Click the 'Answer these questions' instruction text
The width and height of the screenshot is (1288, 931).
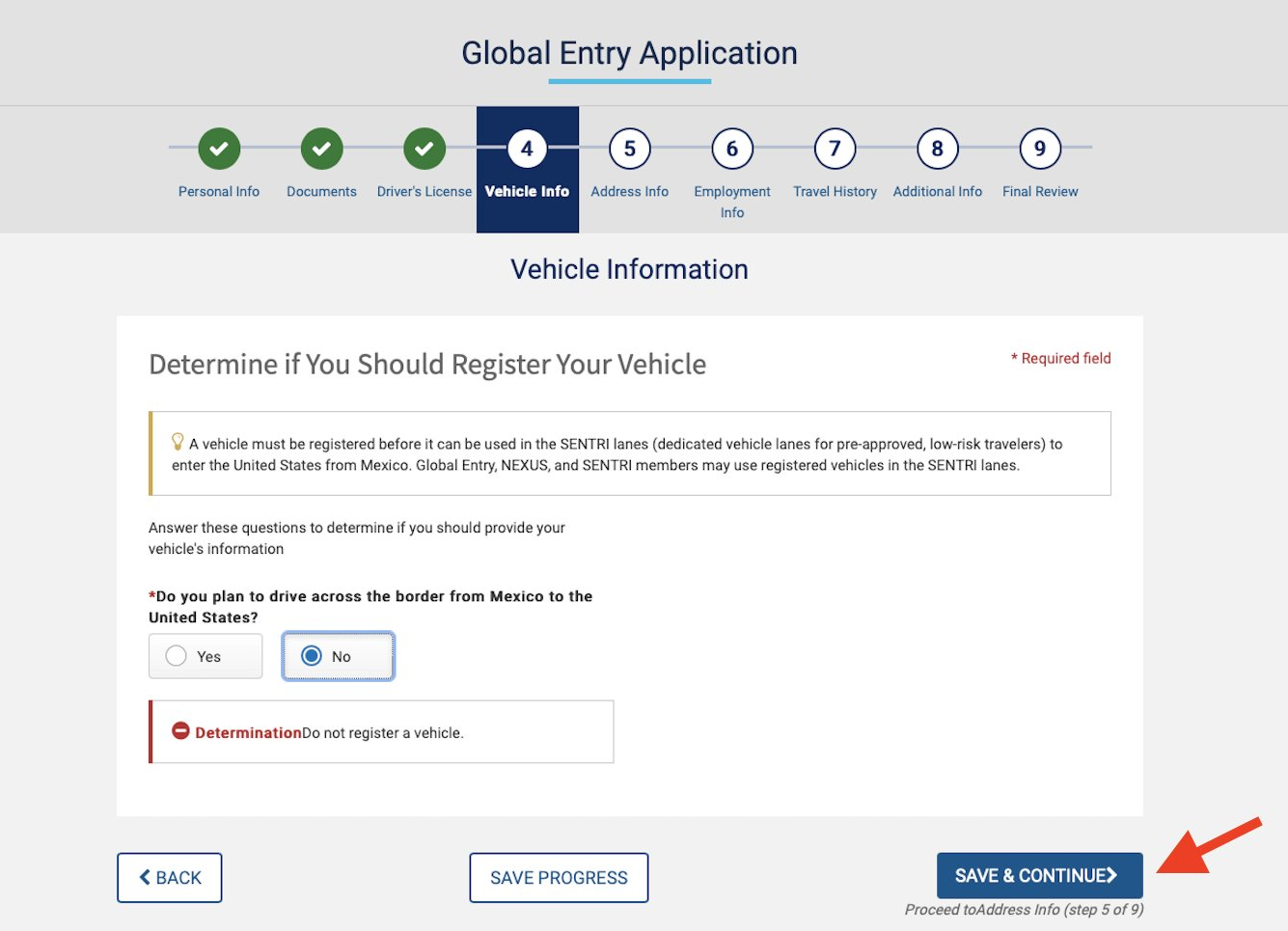(357, 538)
